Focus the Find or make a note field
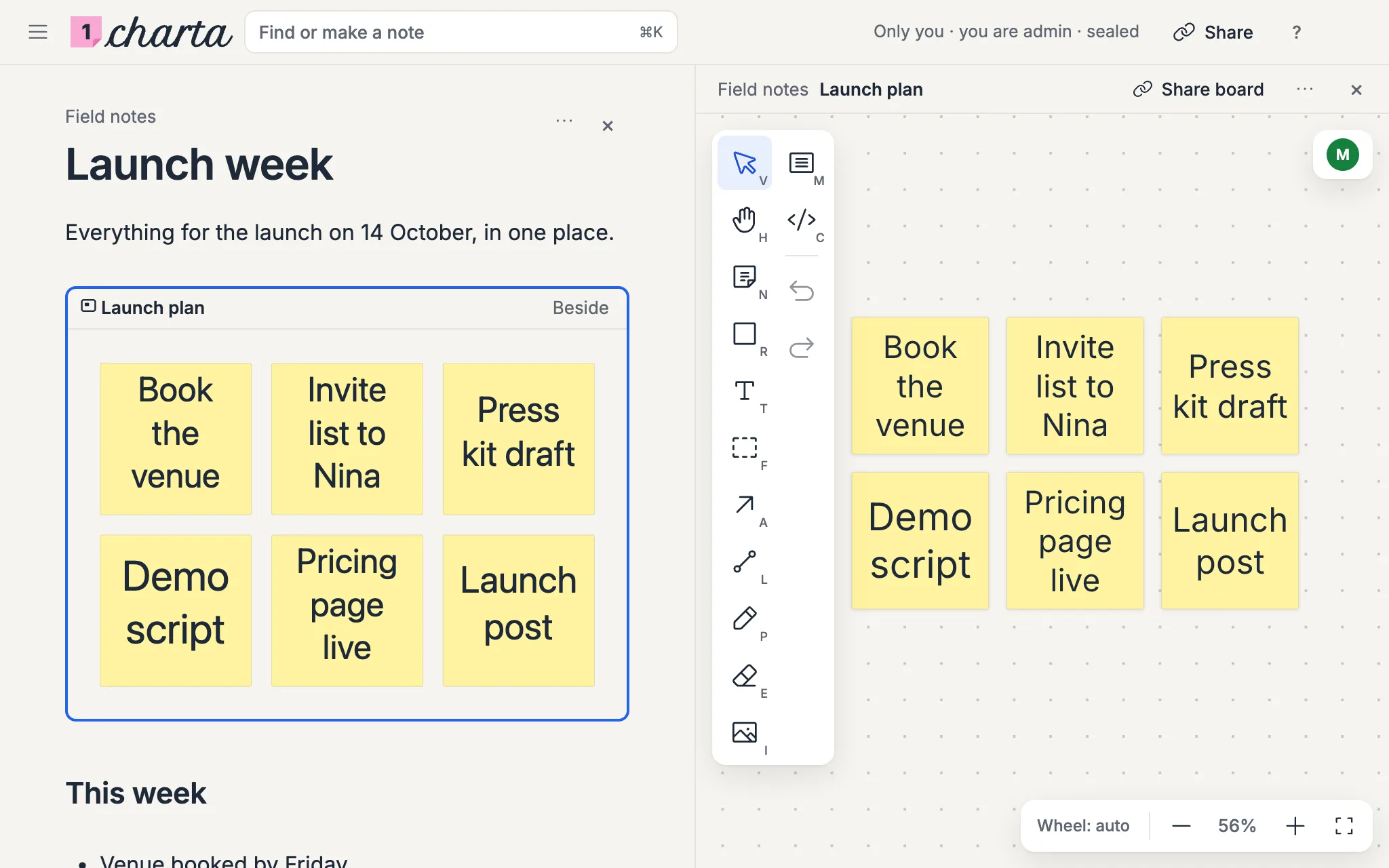 pos(461,32)
